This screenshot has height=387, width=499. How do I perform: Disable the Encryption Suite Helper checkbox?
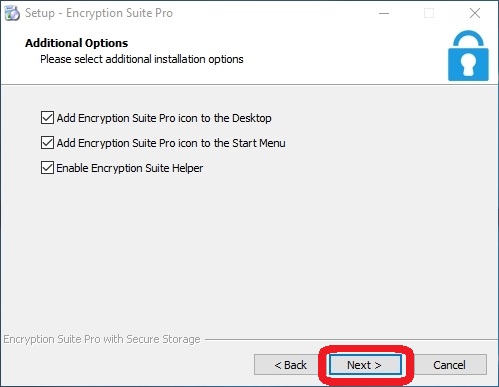[x=47, y=168]
